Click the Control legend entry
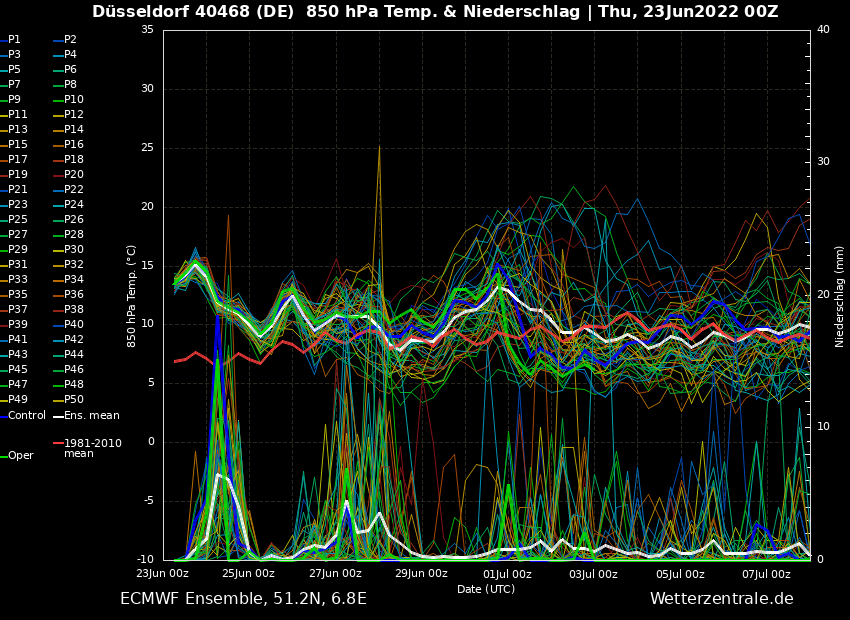This screenshot has height=620, width=850. [27, 415]
